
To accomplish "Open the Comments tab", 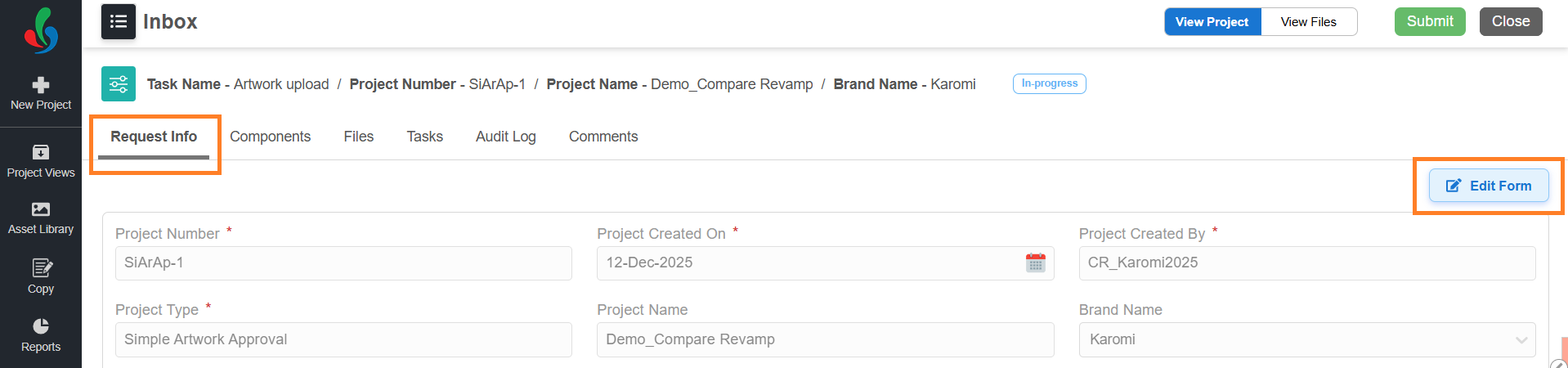I will point(603,137).
